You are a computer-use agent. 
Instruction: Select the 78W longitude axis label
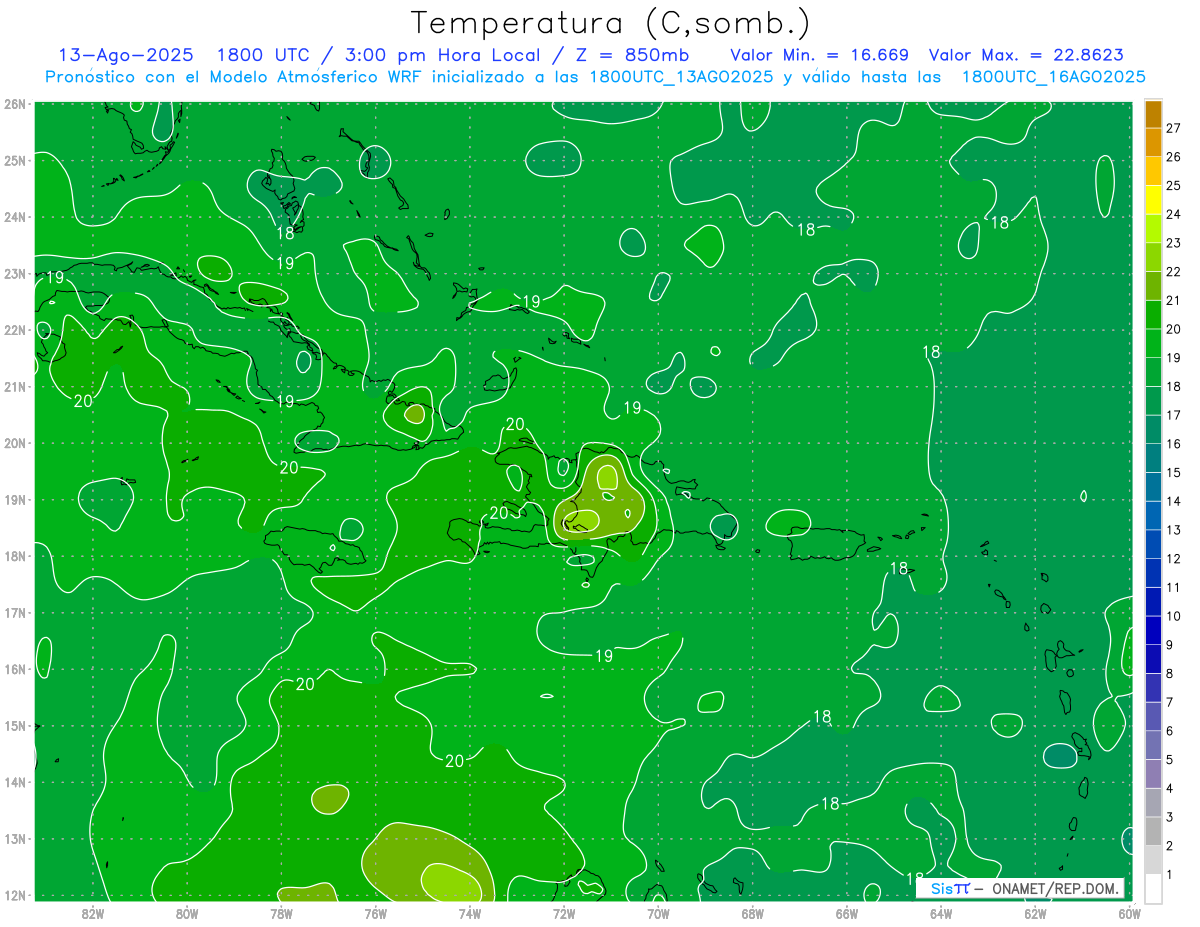pyautogui.click(x=281, y=913)
